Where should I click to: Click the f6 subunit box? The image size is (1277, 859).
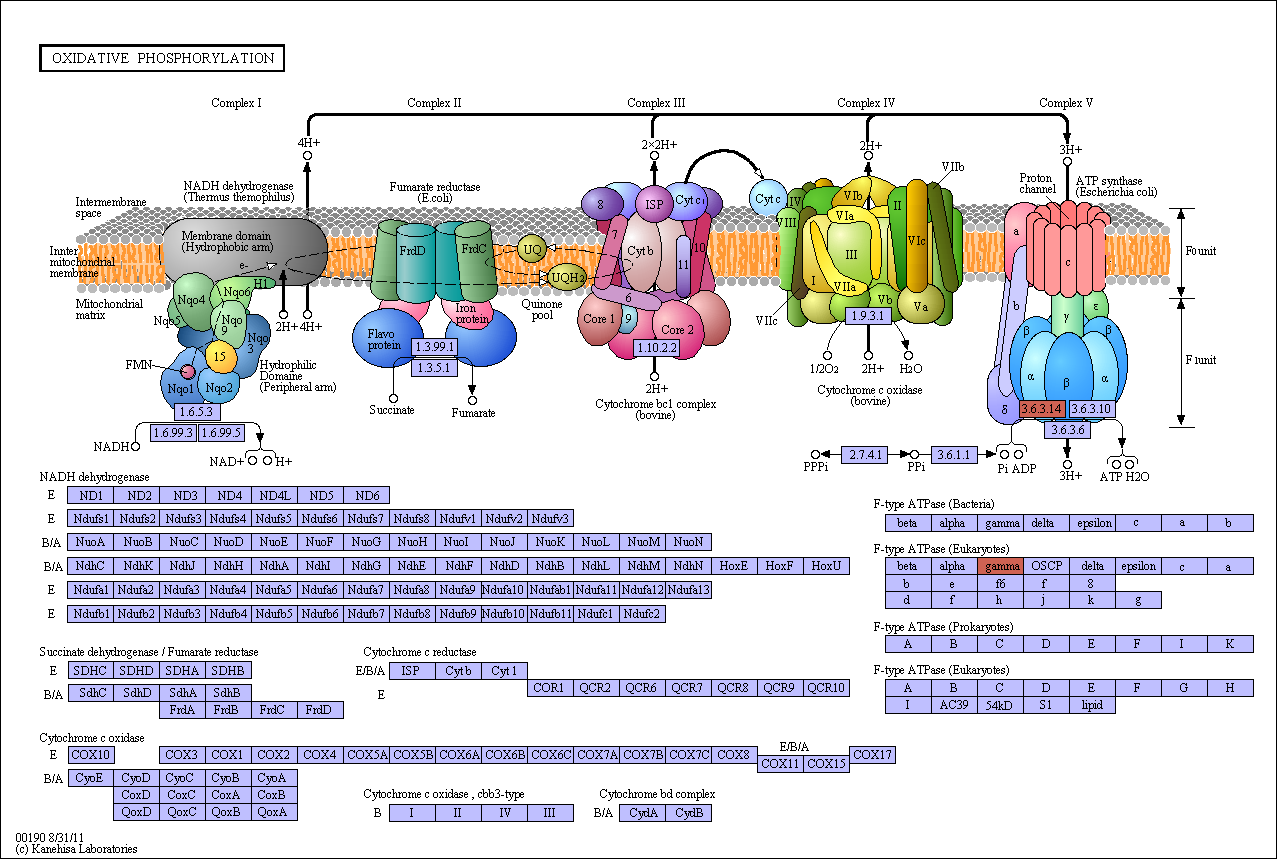(1000, 583)
